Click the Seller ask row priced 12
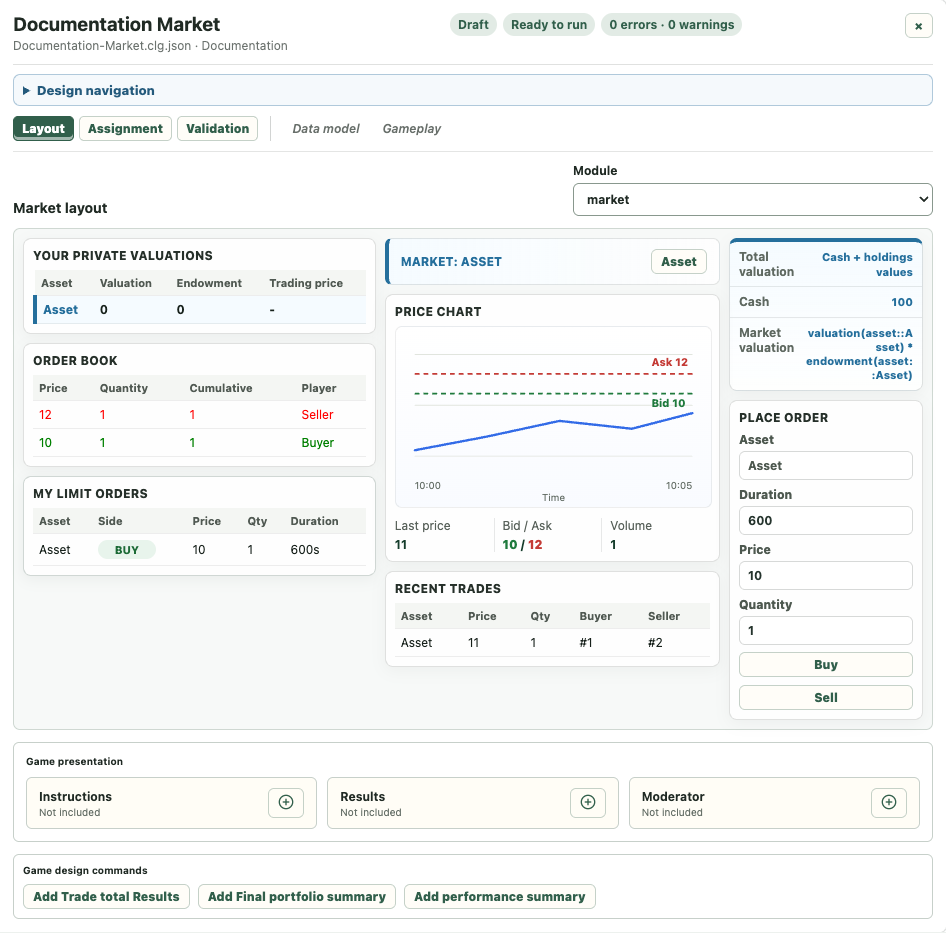946x933 pixels. [x=200, y=415]
